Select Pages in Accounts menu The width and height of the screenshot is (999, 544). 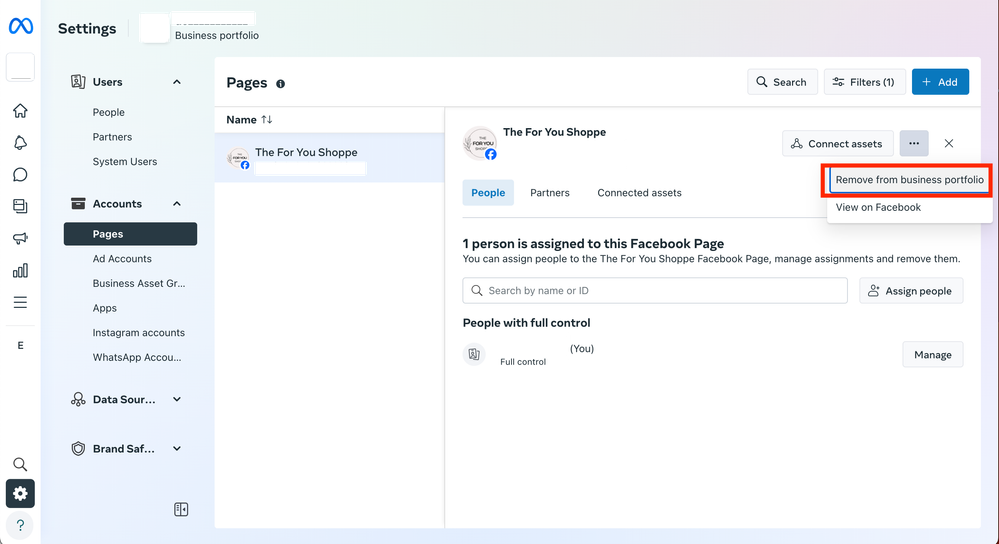[x=131, y=234]
